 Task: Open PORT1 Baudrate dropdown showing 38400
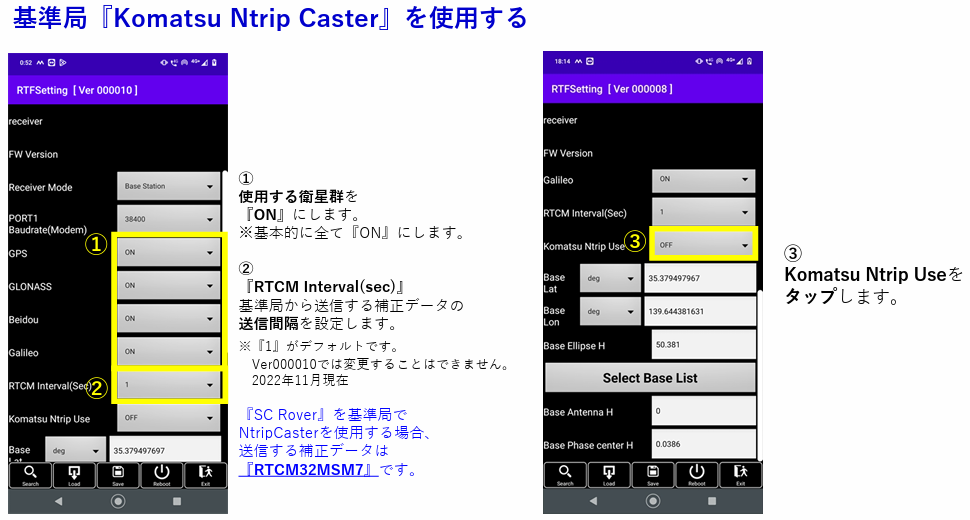click(168, 219)
